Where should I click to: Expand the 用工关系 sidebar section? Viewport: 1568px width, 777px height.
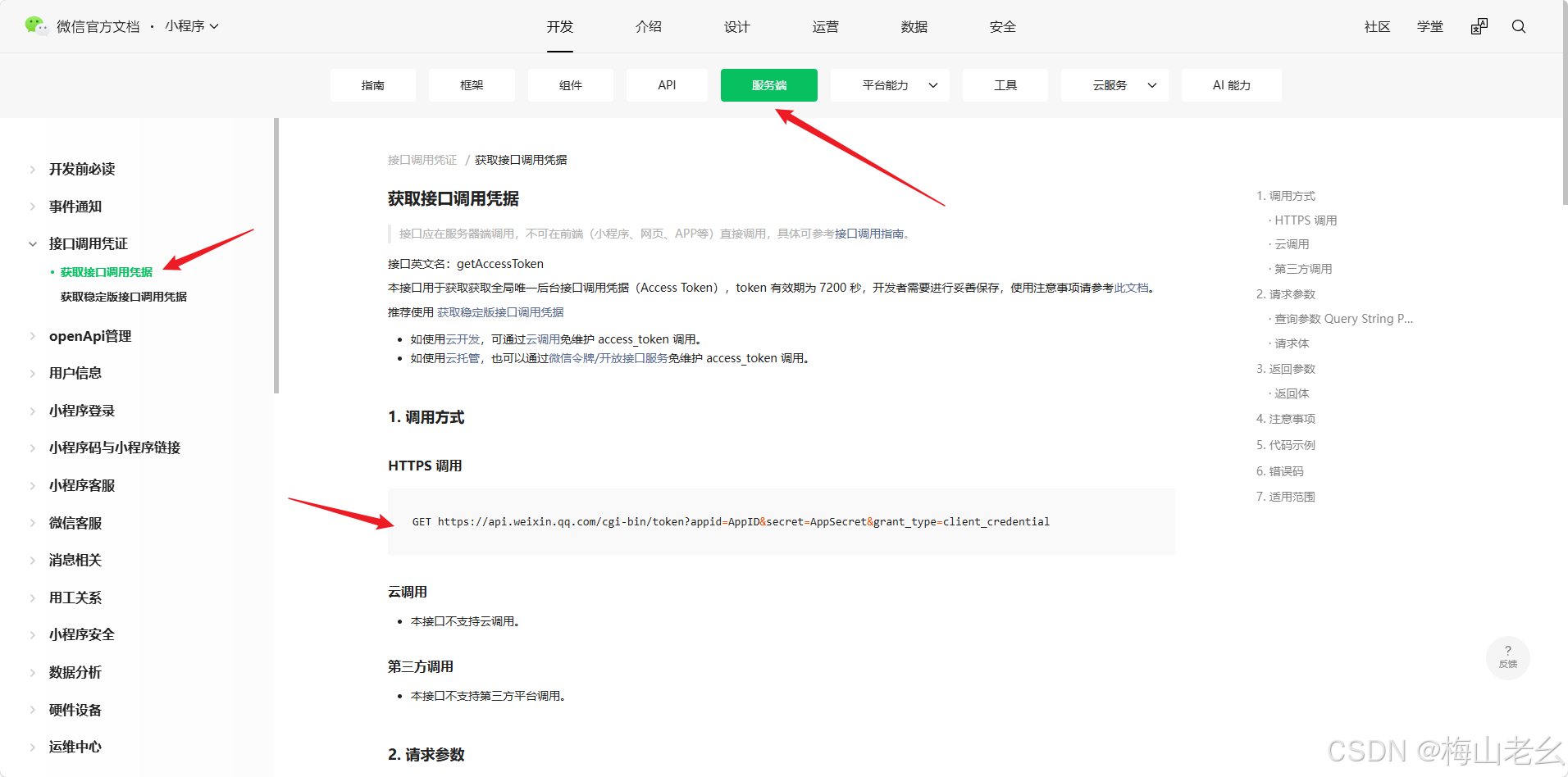[x=75, y=598]
